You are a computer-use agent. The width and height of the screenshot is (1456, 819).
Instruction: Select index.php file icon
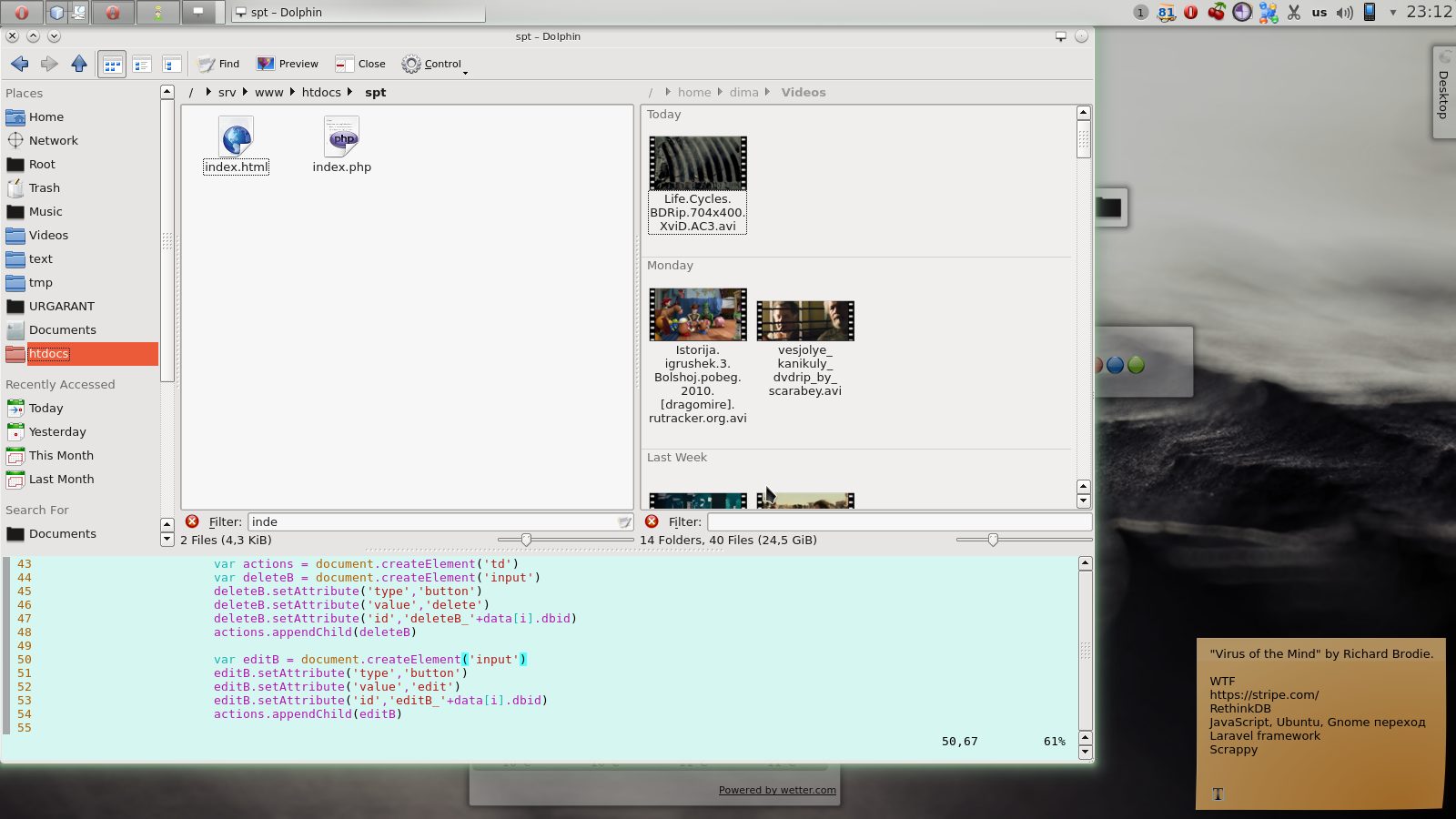[342, 137]
